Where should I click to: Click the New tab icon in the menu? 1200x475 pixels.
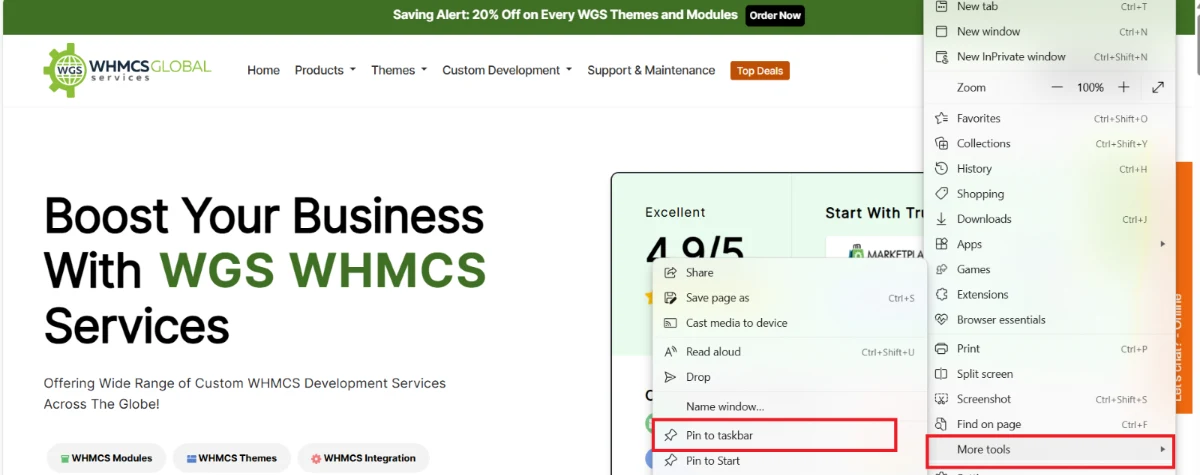pyautogui.click(x=940, y=6)
